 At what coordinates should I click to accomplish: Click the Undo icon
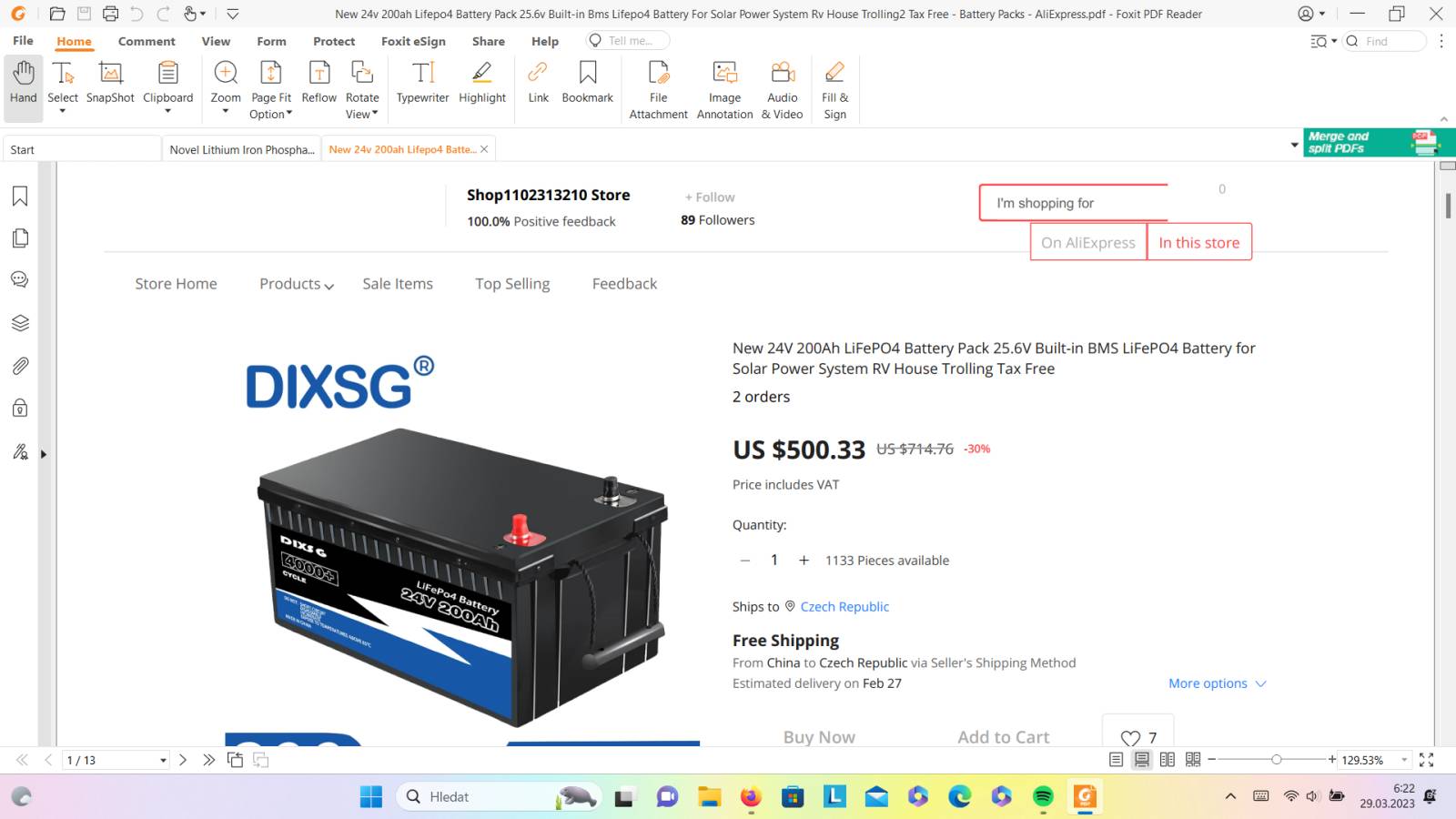136,14
